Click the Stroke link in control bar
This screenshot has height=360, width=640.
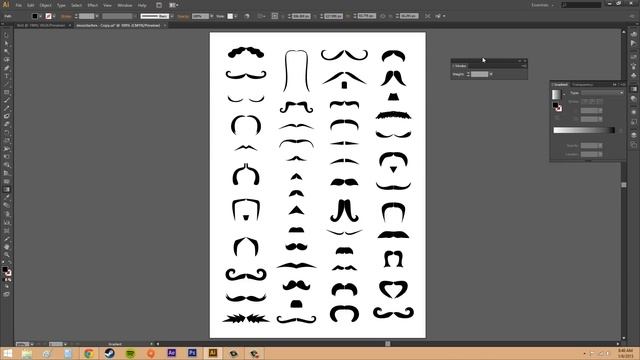coord(66,16)
